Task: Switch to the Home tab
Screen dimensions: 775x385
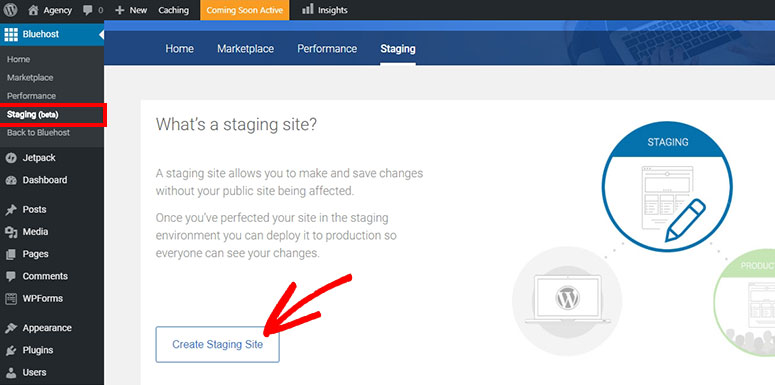Action: [179, 48]
